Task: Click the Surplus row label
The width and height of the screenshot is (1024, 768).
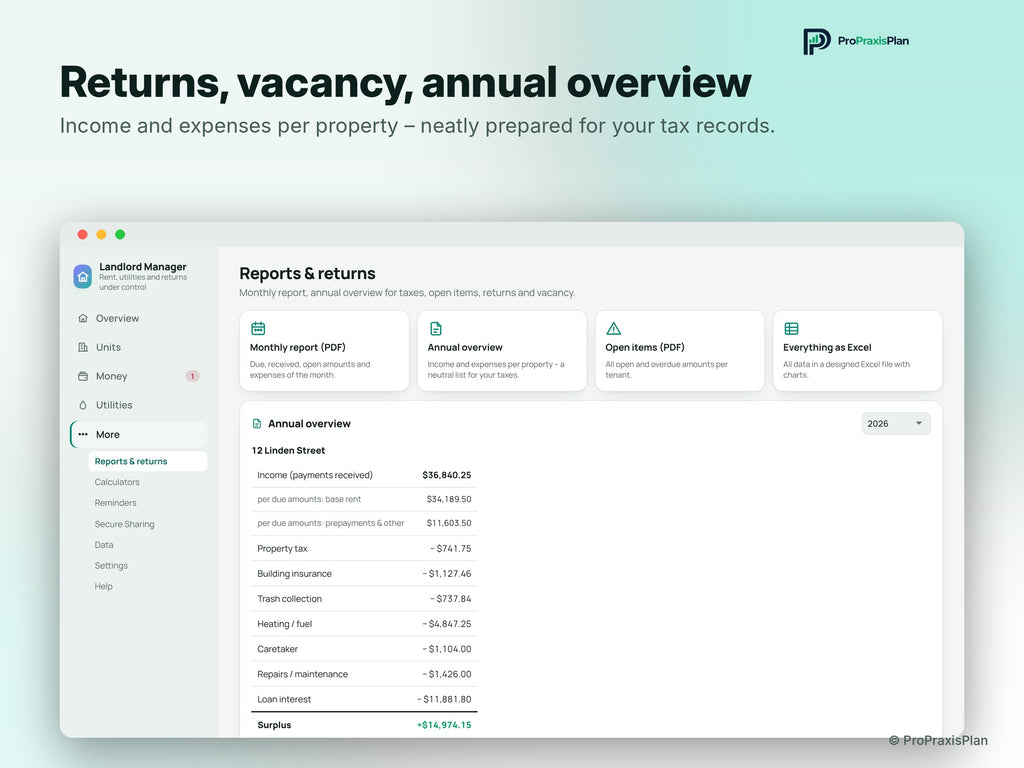Action: click(274, 725)
